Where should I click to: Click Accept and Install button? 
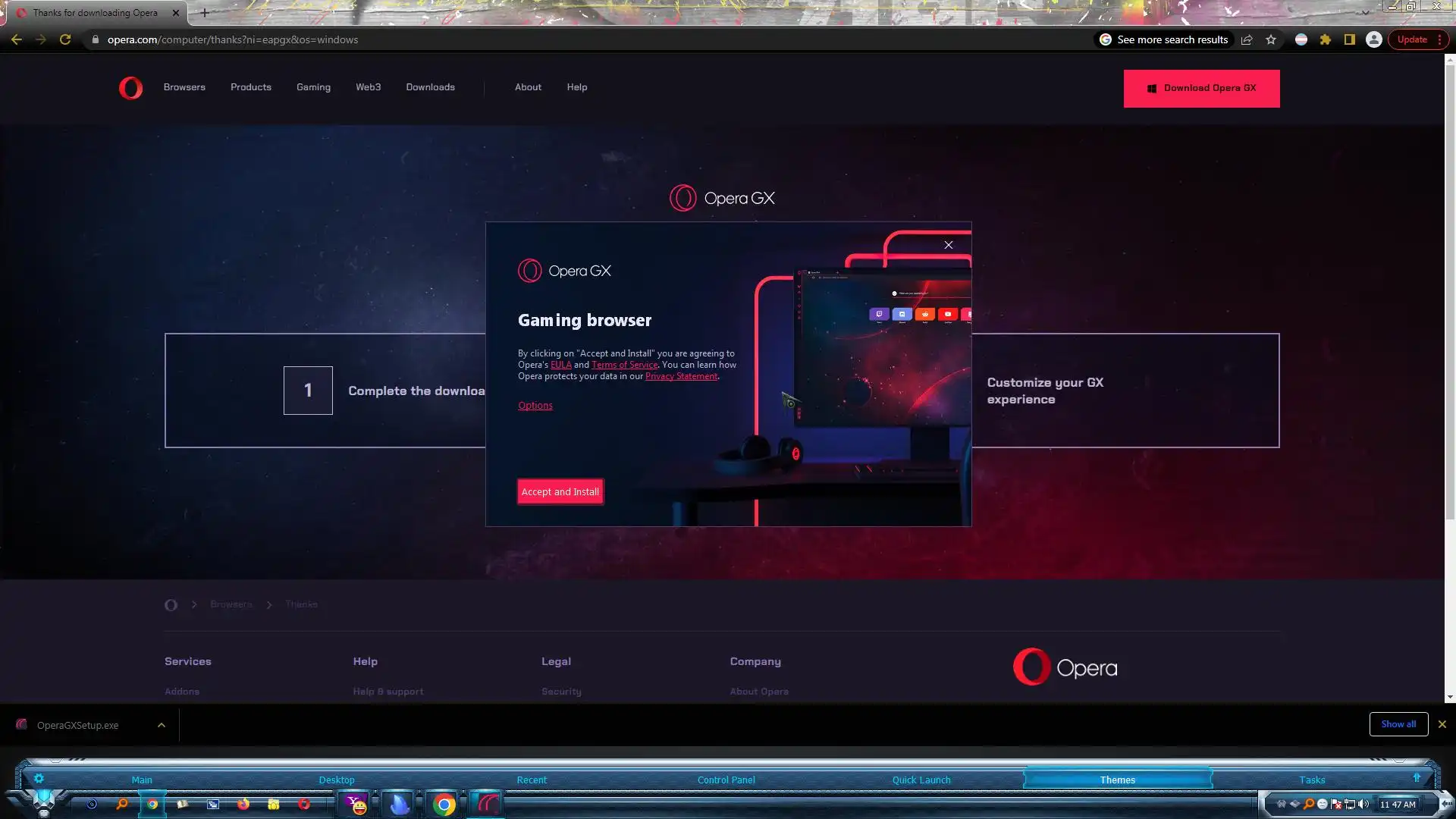click(560, 491)
